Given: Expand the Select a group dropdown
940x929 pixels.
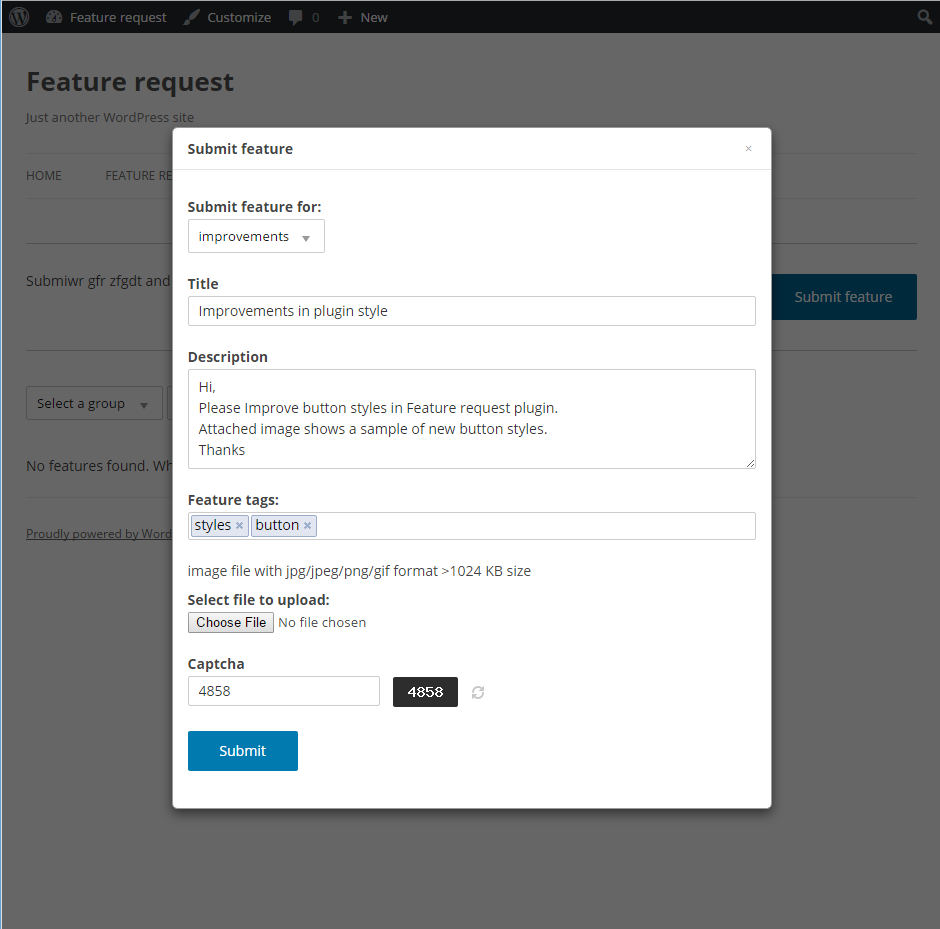Looking at the screenshot, I should click(x=94, y=404).
